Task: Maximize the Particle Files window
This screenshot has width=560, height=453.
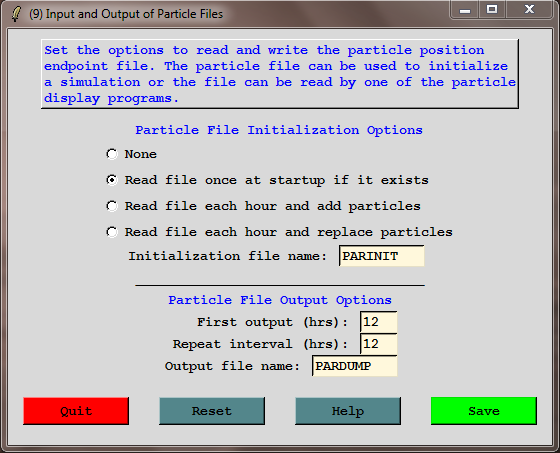Action: 492,10
